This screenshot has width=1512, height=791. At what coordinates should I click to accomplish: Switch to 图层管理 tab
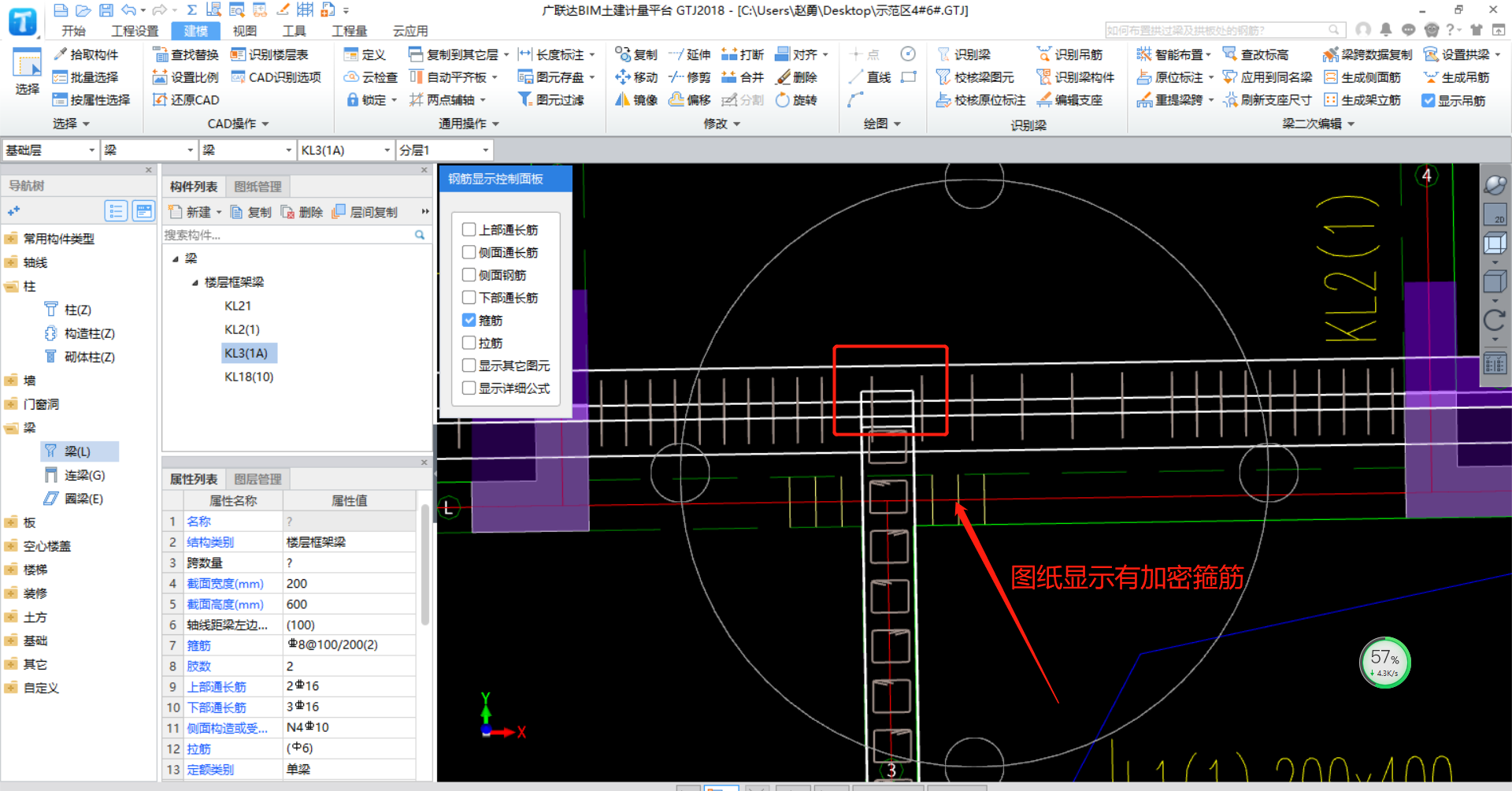click(x=258, y=479)
